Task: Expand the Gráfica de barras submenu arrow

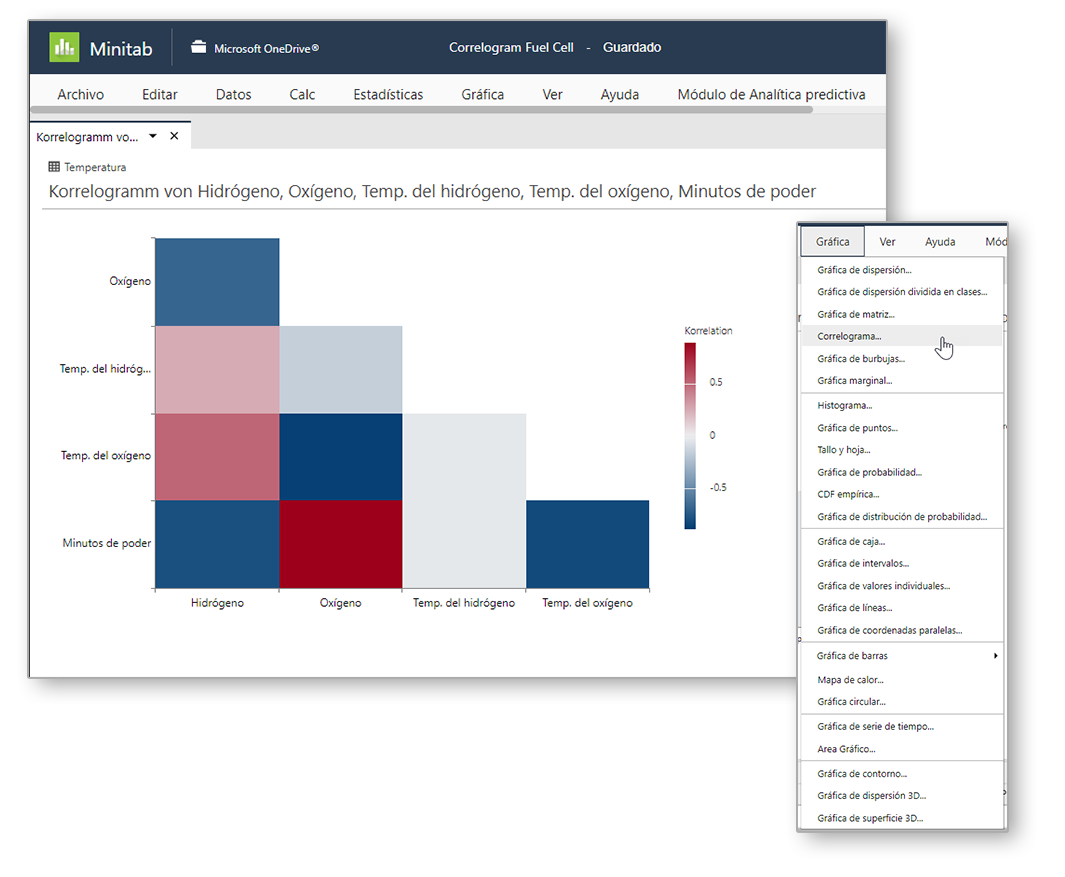Action: pos(994,656)
